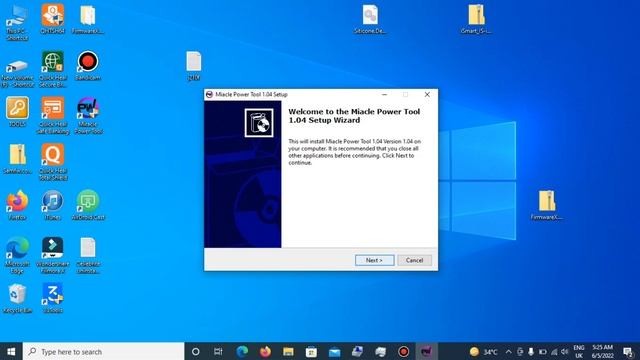Select the This PC shortcut on desktop
The width and height of the screenshot is (640, 360).
pos(17,22)
